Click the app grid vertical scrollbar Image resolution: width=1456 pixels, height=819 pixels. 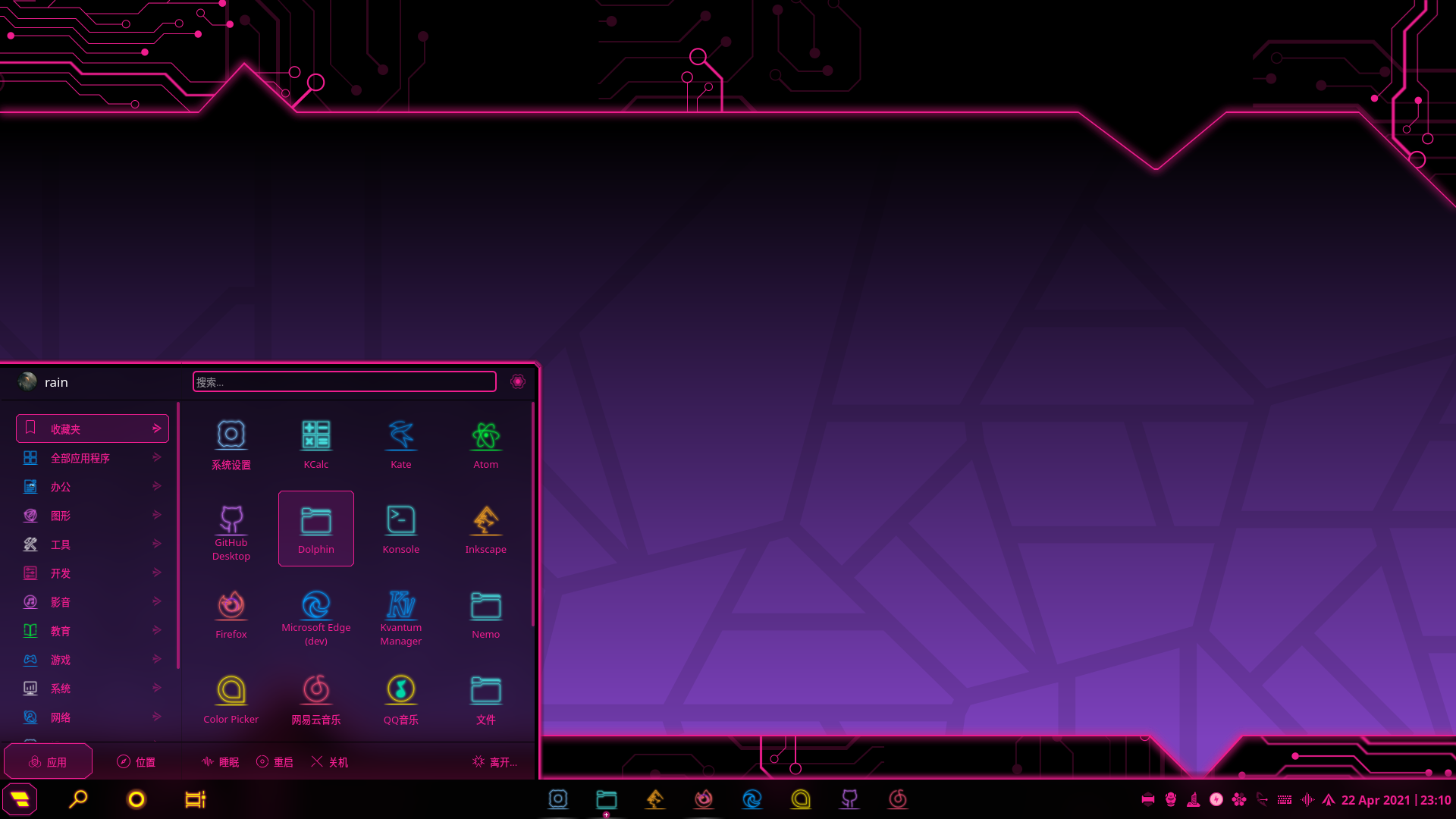(x=532, y=514)
